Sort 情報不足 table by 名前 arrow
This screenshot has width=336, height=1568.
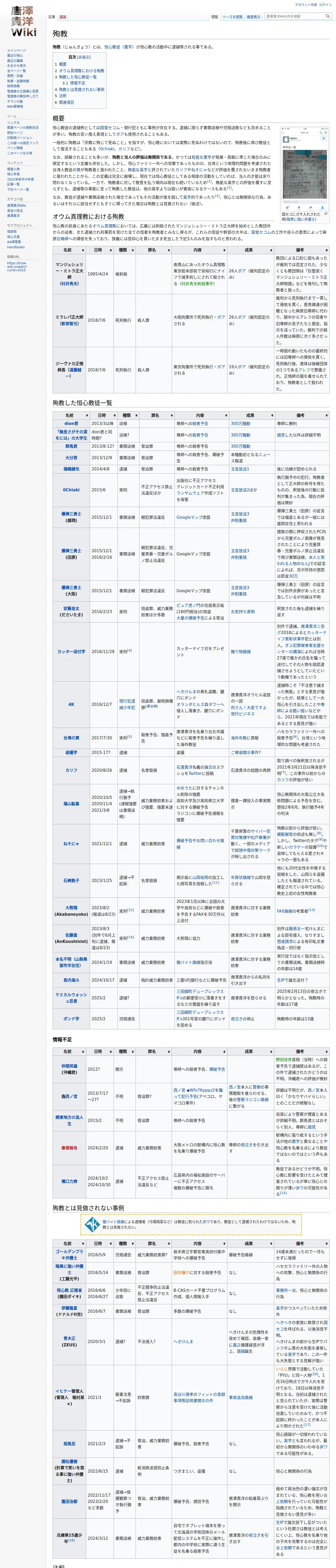click(x=83, y=1051)
